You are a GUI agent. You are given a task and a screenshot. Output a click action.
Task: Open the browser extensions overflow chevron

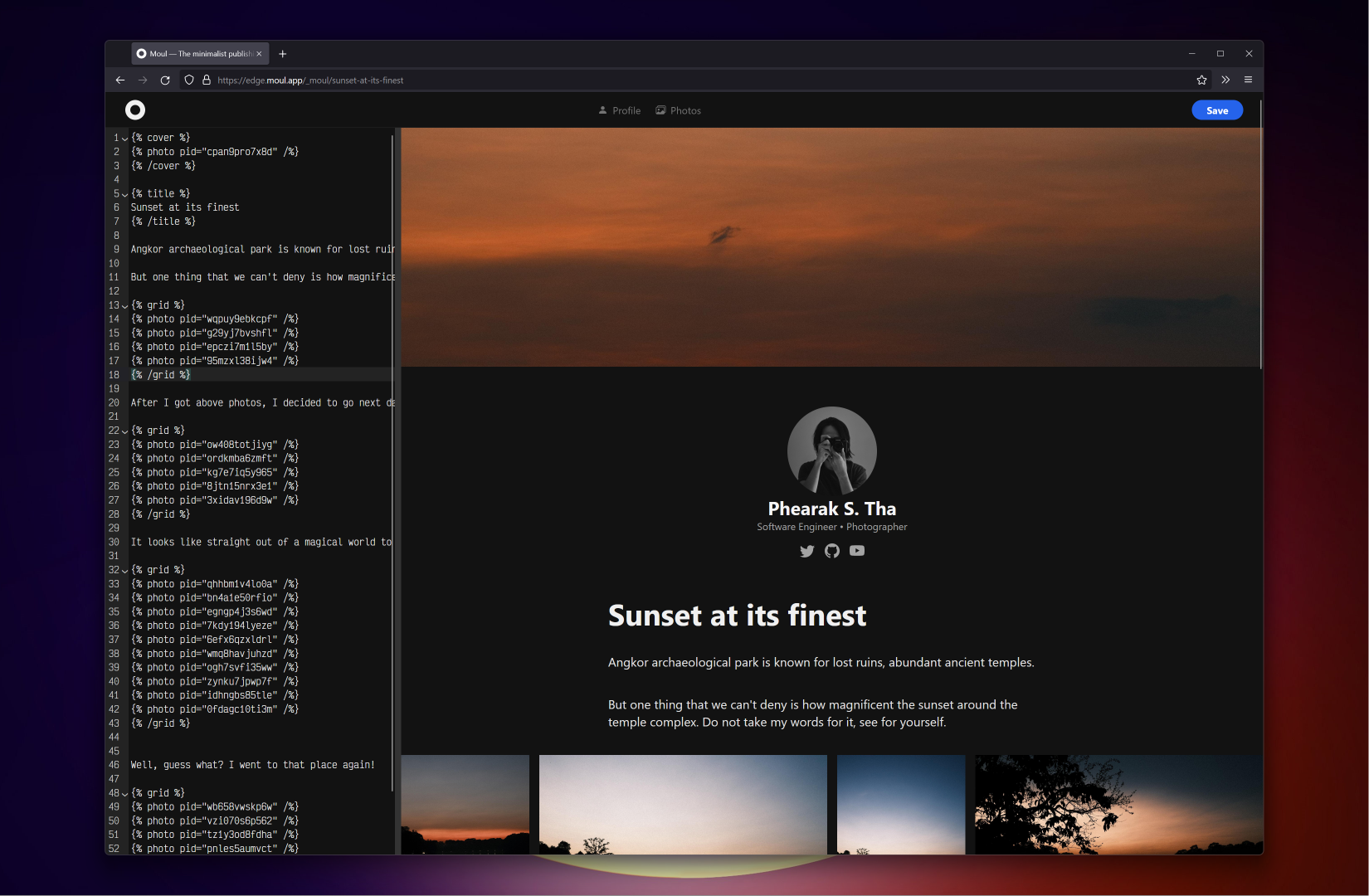tap(1225, 80)
